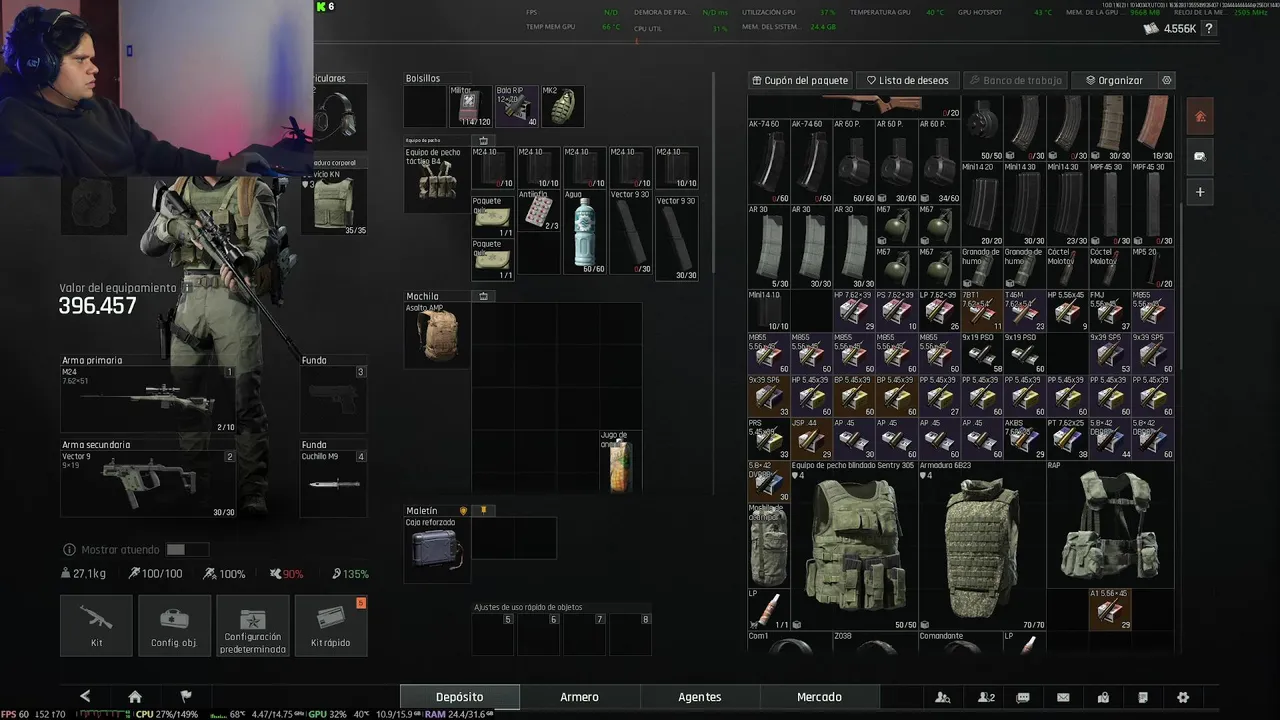Open Config. obj. medical bag button
This screenshot has height=720, width=1280.
click(x=174, y=625)
